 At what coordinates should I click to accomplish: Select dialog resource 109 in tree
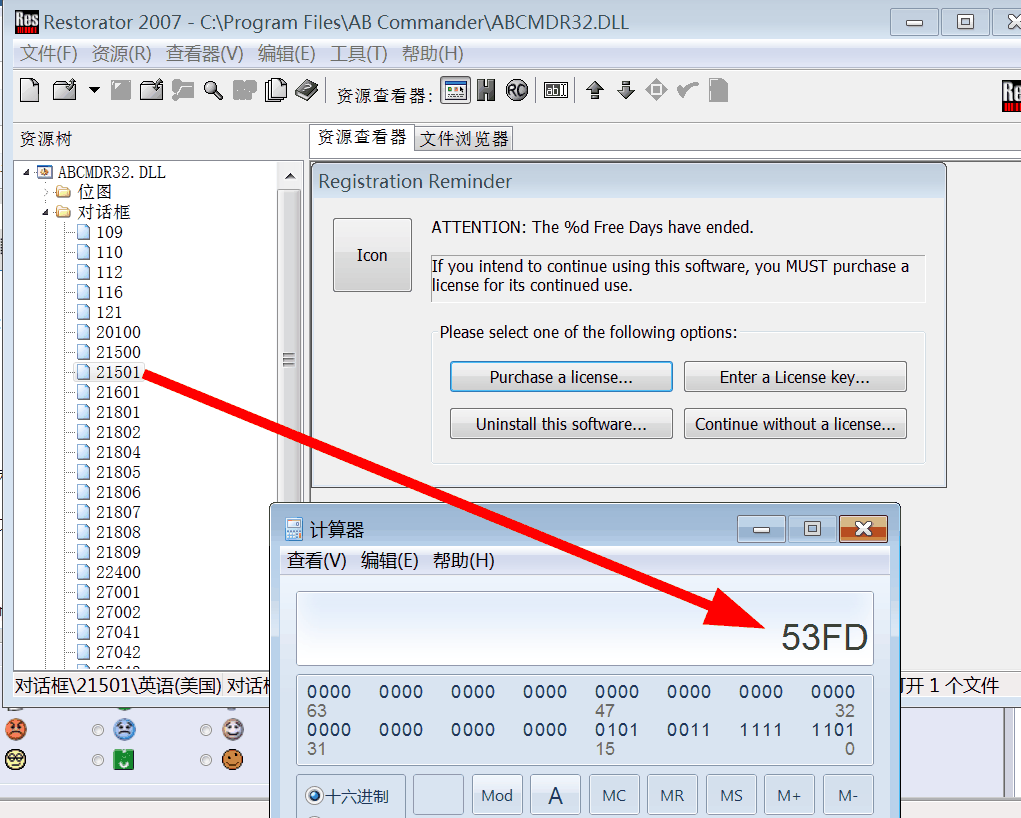[109, 233]
